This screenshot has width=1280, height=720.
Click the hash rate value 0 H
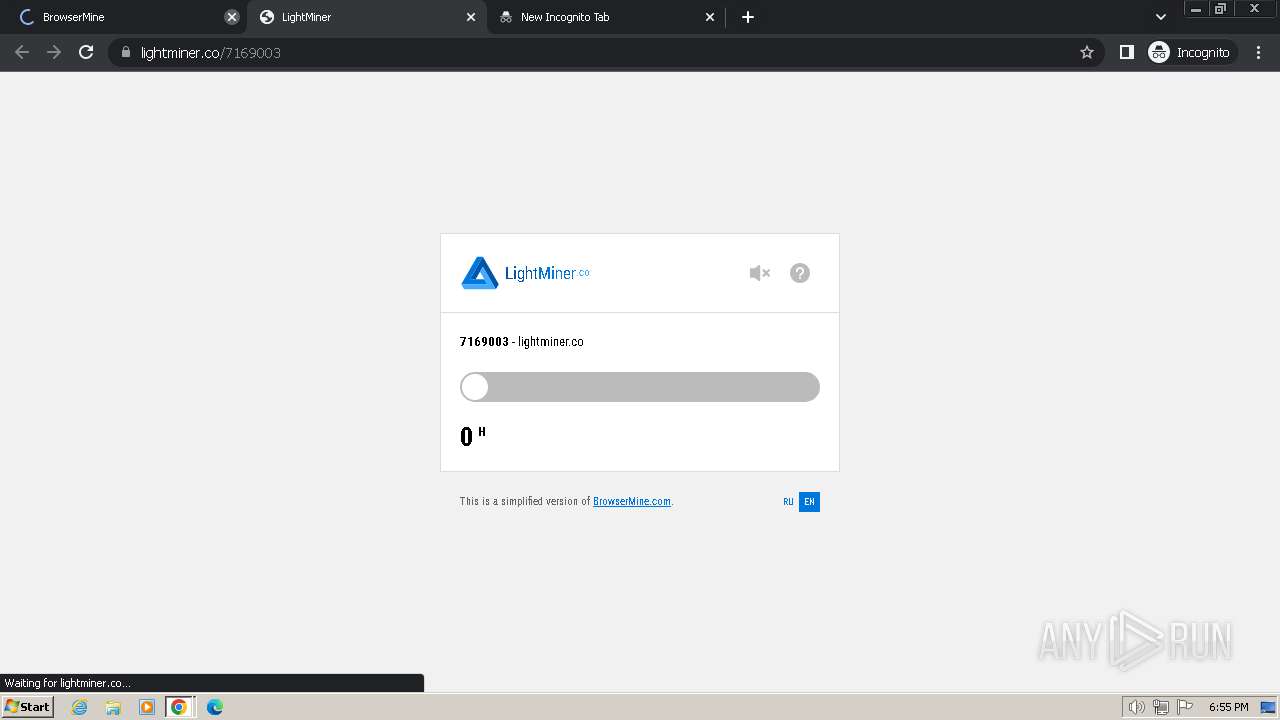pos(473,436)
